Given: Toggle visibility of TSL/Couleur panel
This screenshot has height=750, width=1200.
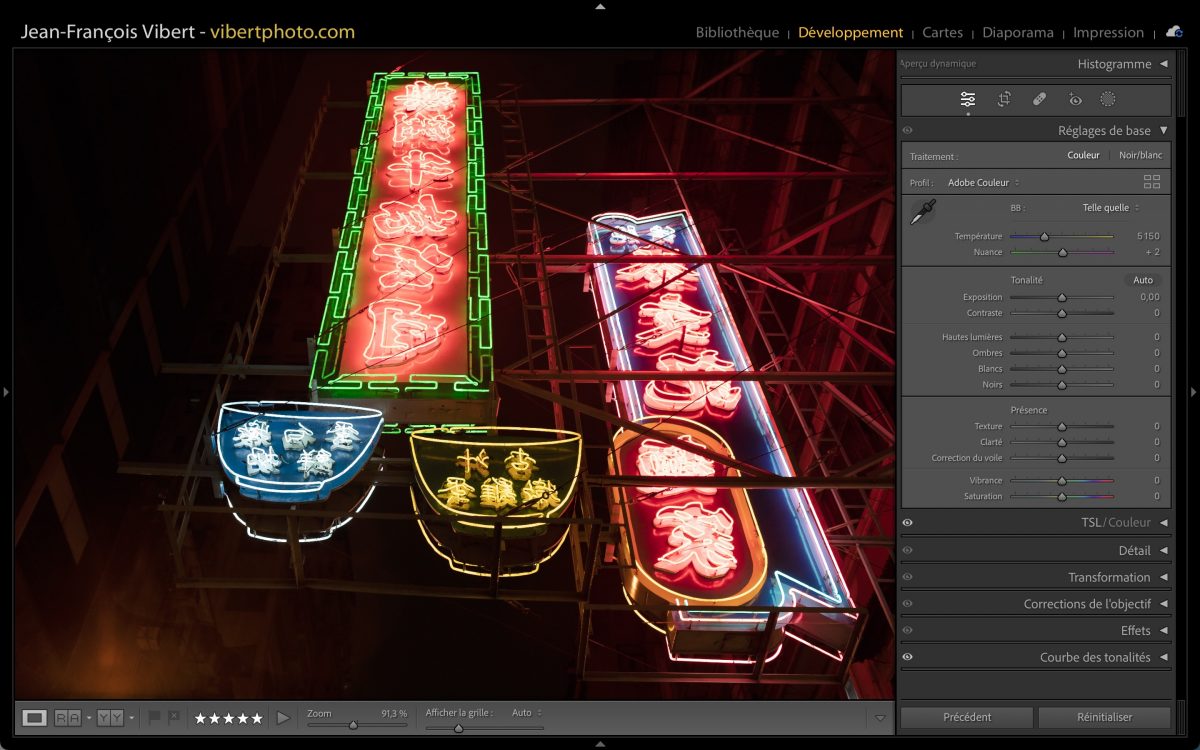Looking at the screenshot, I should coord(908,523).
